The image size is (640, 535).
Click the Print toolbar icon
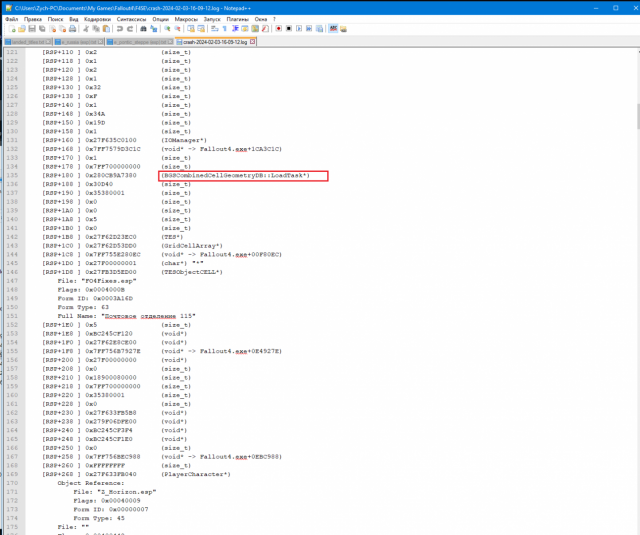tap(73, 29)
